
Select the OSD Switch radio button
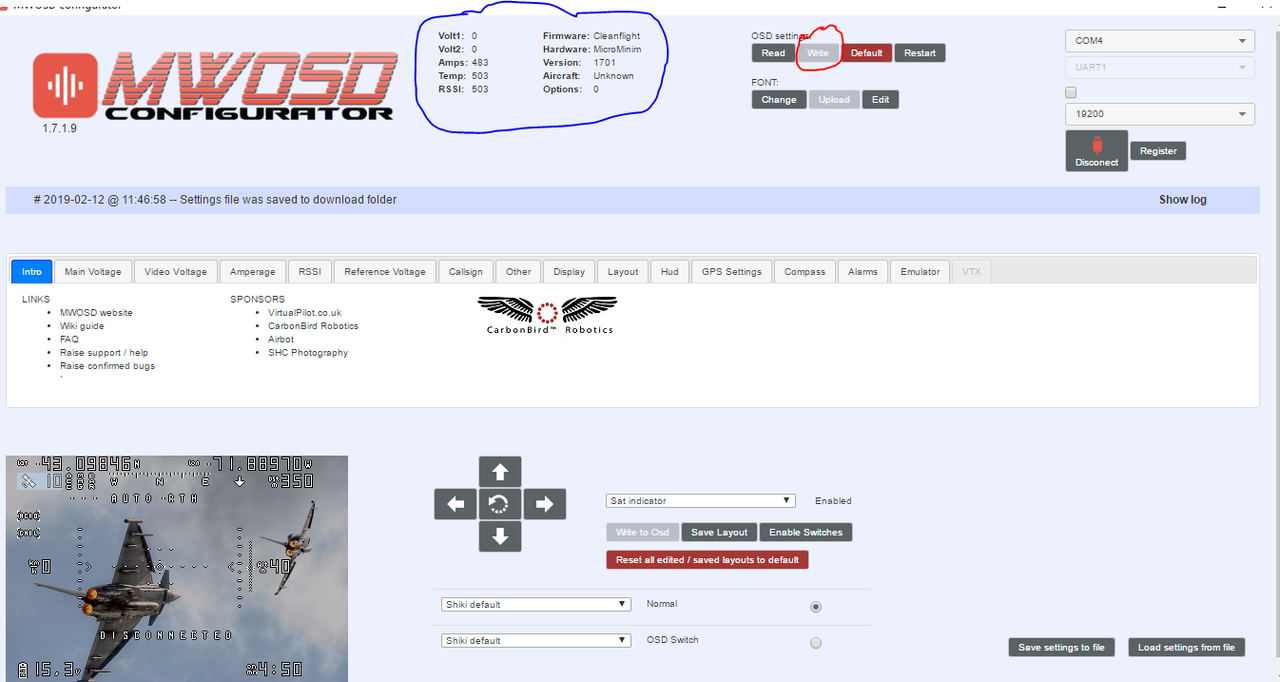click(x=816, y=643)
